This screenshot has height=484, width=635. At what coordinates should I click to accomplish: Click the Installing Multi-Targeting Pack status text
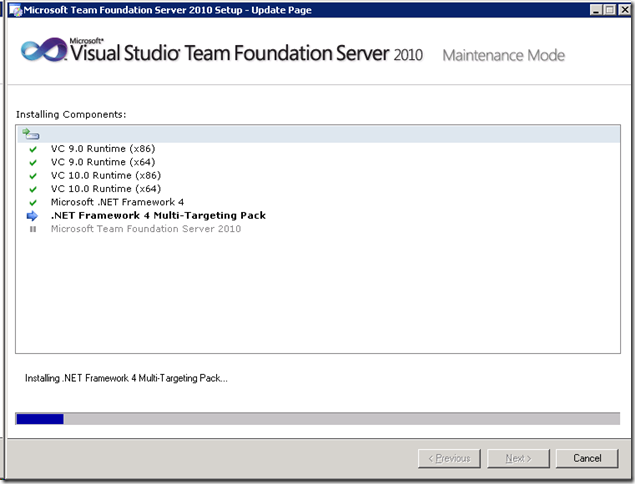pos(126,378)
